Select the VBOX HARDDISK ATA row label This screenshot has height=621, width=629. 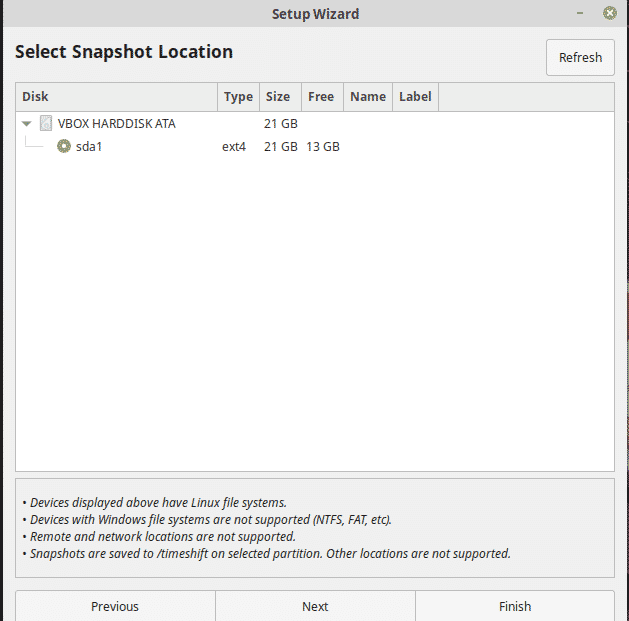116,124
